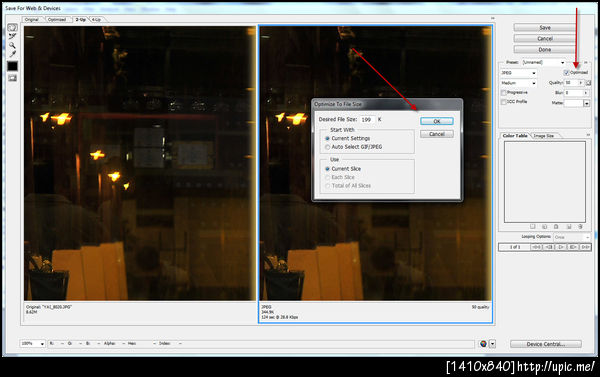Click the Save button
This screenshot has height=377, width=600.
[545, 28]
